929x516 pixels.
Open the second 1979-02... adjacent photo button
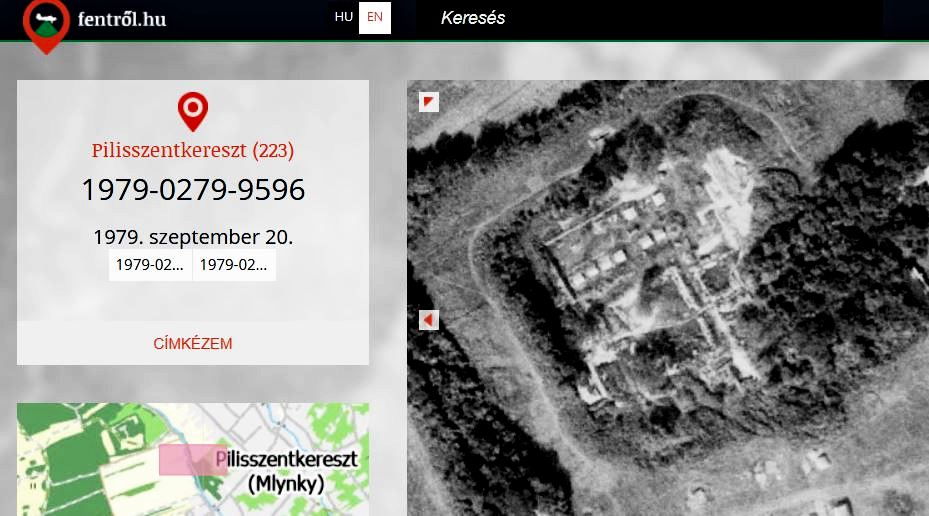click(x=234, y=265)
